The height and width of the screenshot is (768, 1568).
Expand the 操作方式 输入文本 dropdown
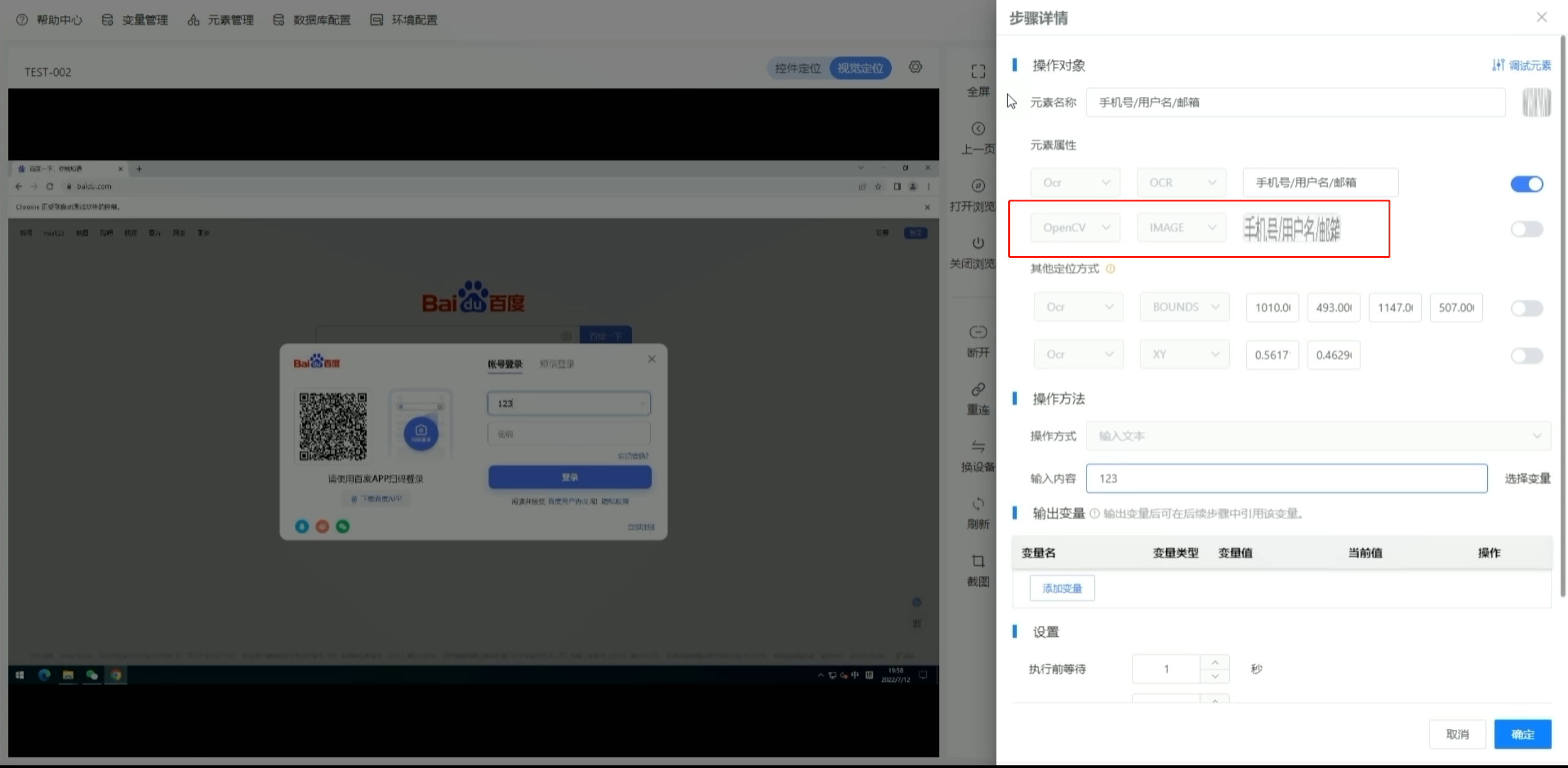point(1318,436)
